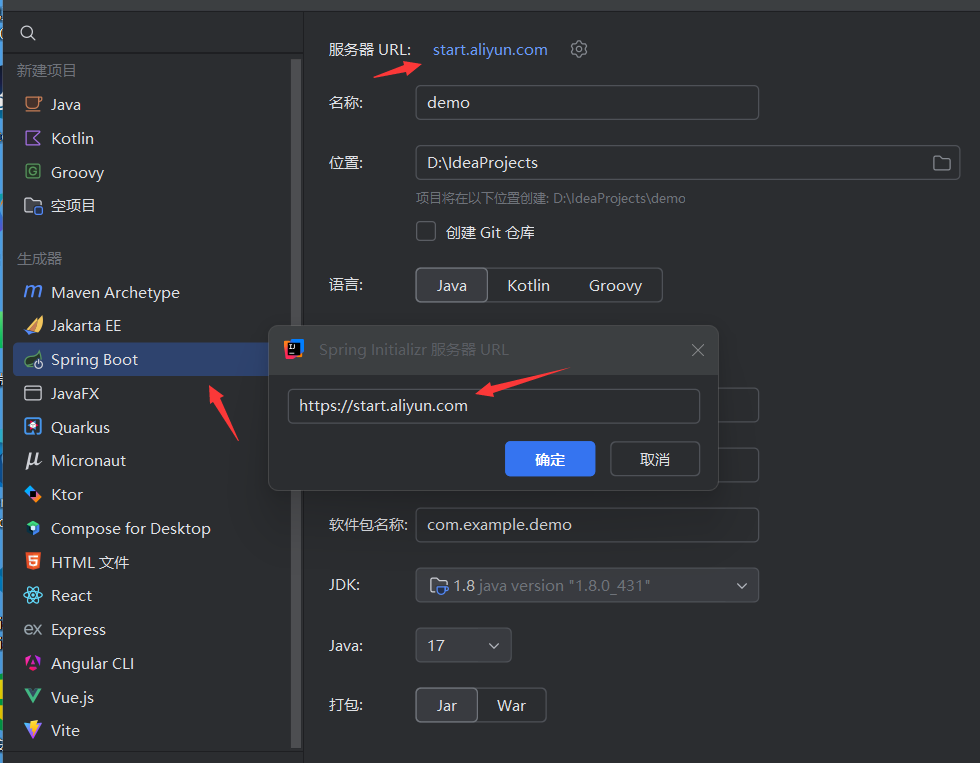Image resolution: width=980 pixels, height=763 pixels.
Task: Confirm with the 确定 button
Action: pyautogui.click(x=550, y=459)
